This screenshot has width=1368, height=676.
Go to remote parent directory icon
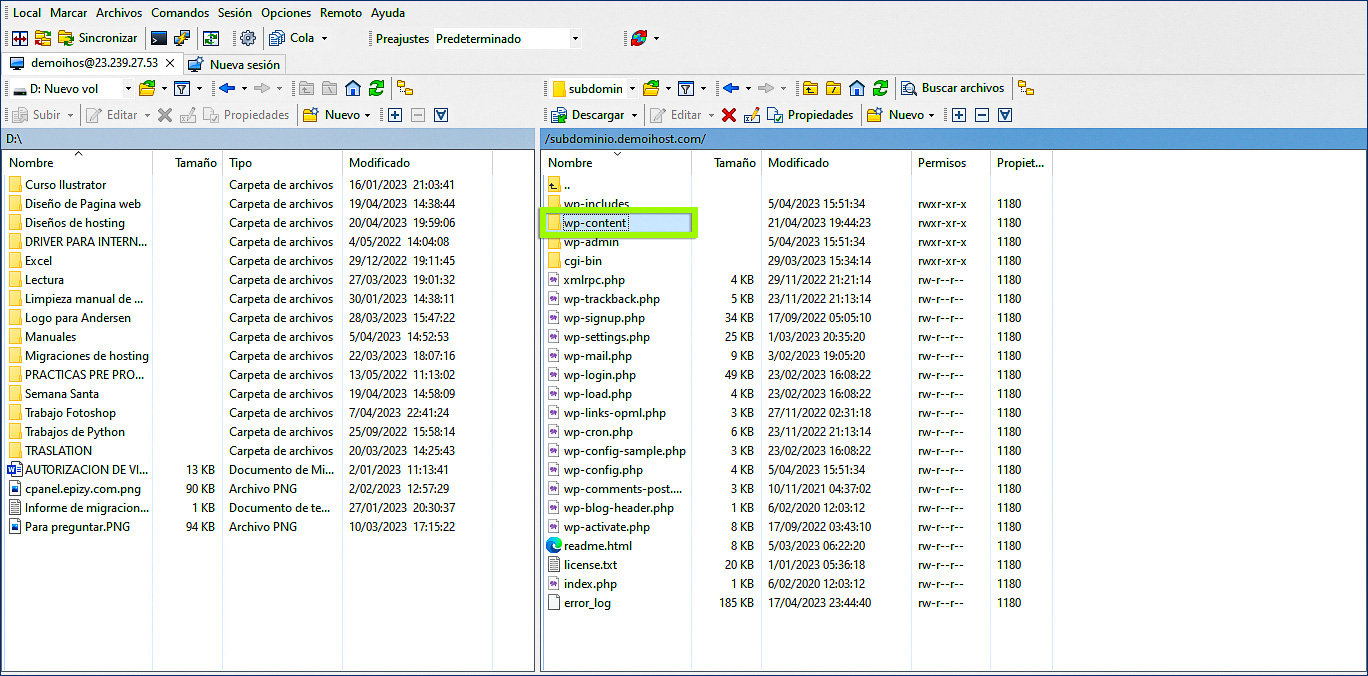pyautogui.click(x=810, y=88)
